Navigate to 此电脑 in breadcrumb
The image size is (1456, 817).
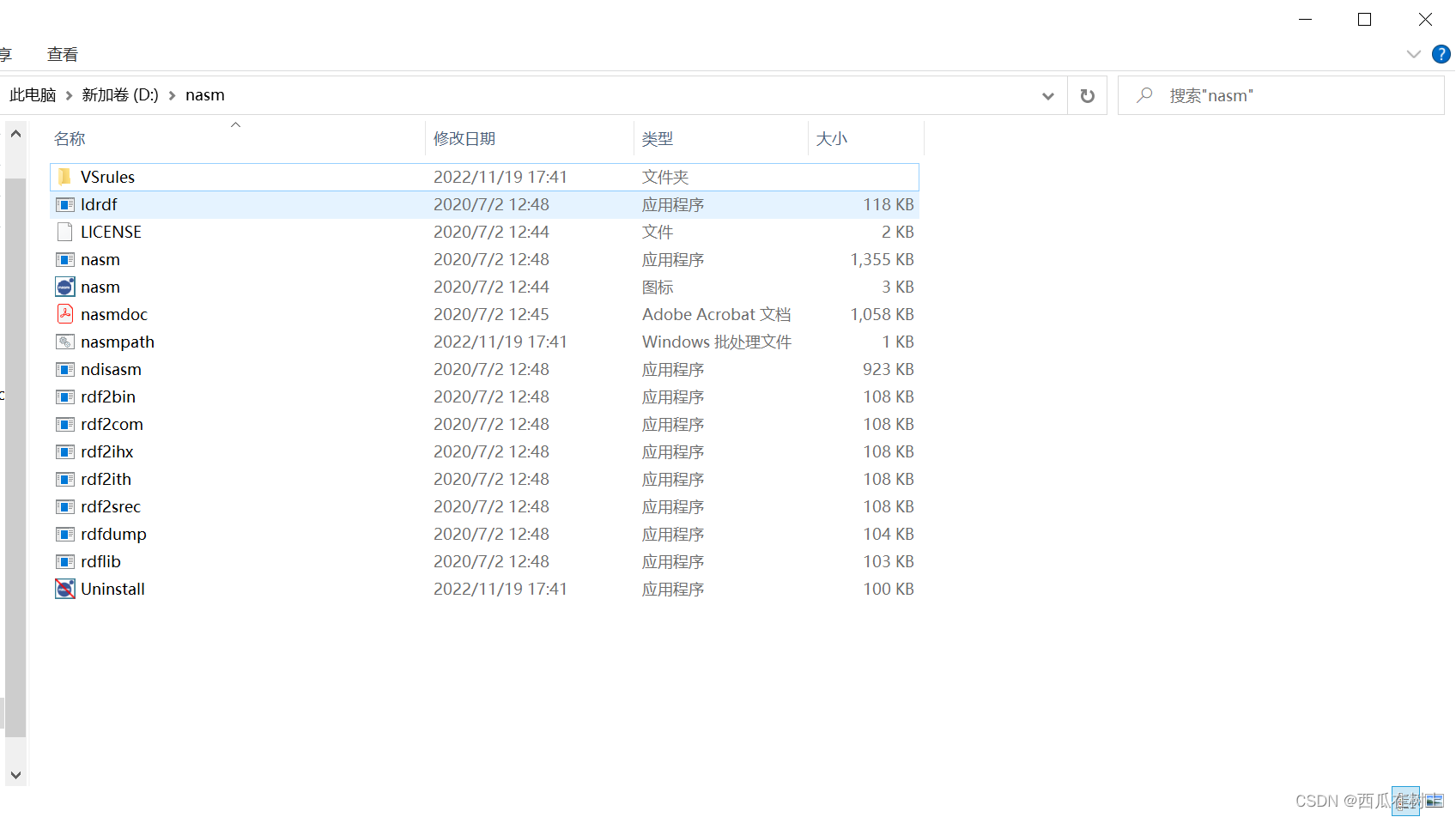click(x=33, y=95)
